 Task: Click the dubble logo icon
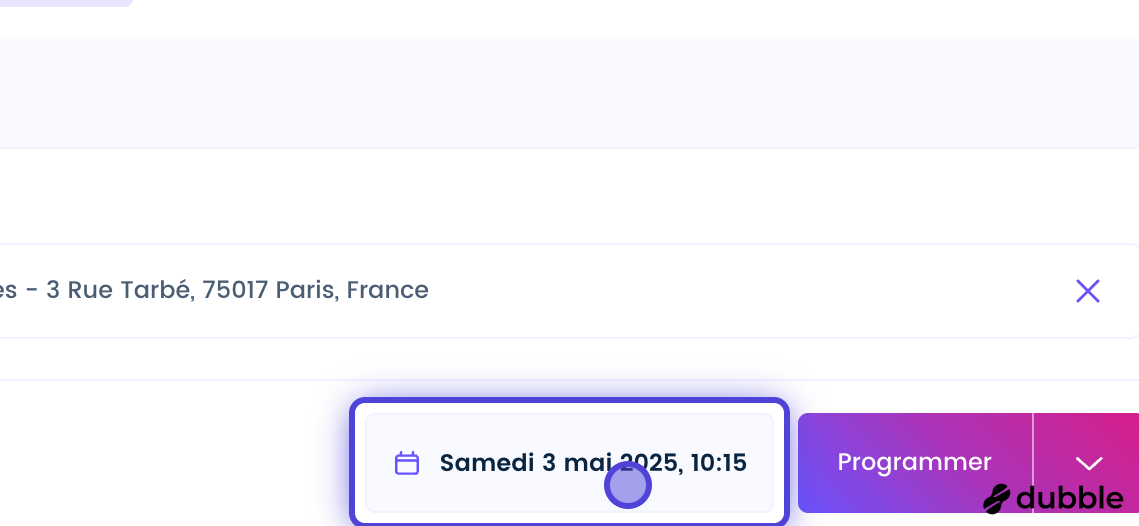[x=997, y=498]
